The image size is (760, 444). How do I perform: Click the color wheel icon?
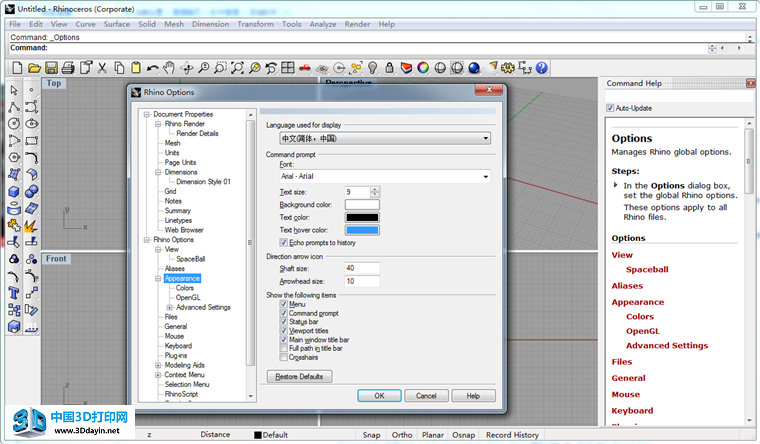423,68
